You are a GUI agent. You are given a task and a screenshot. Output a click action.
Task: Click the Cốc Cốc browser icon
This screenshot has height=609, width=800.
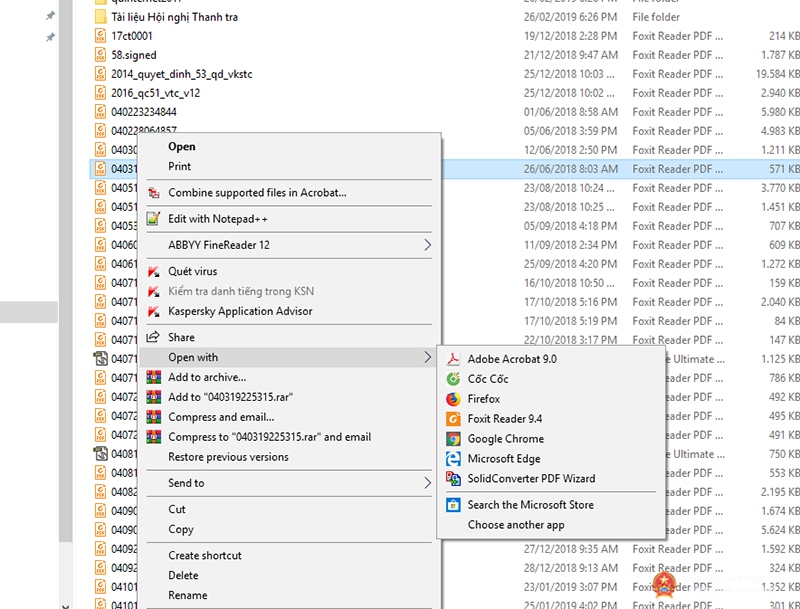tap(453, 379)
